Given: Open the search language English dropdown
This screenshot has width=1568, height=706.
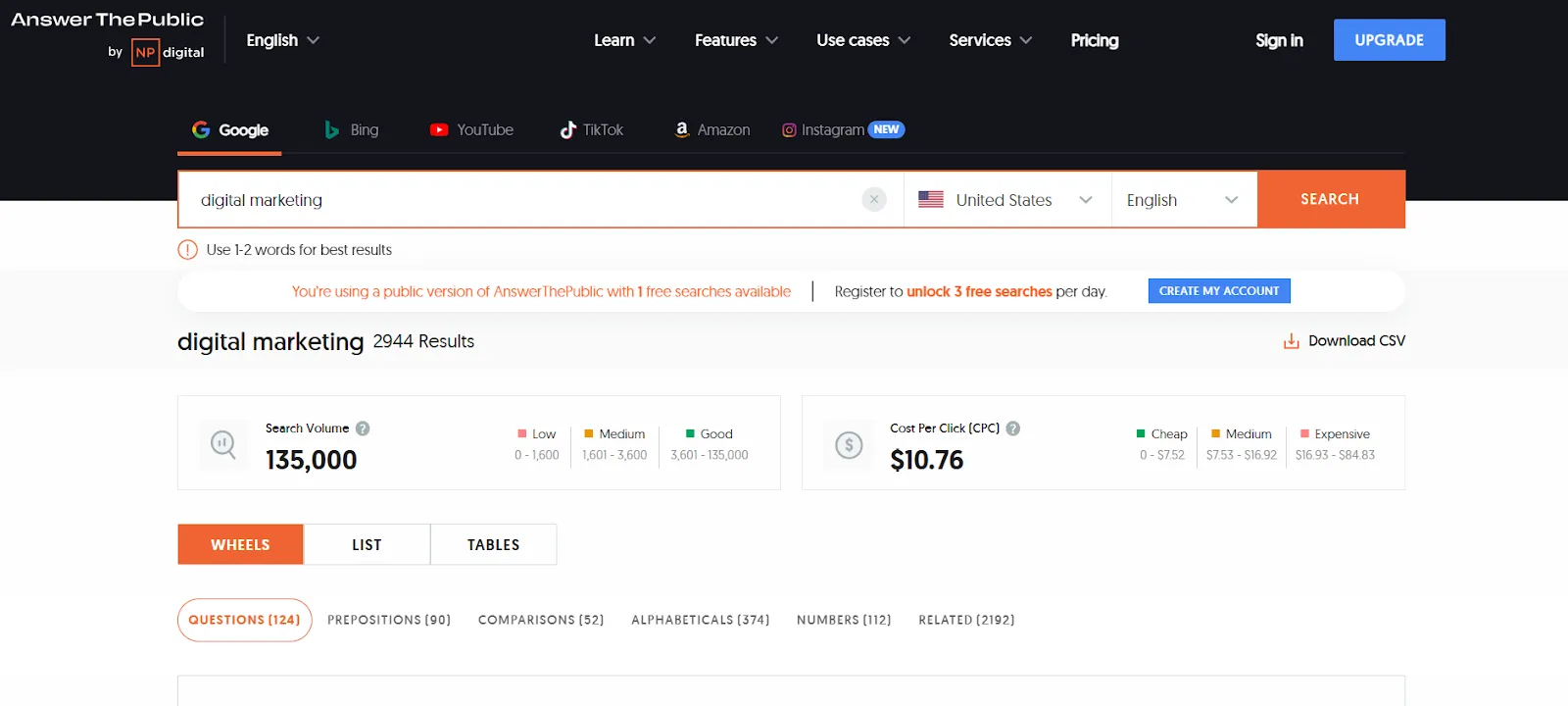Looking at the screenshot, I should [1184, 200].
